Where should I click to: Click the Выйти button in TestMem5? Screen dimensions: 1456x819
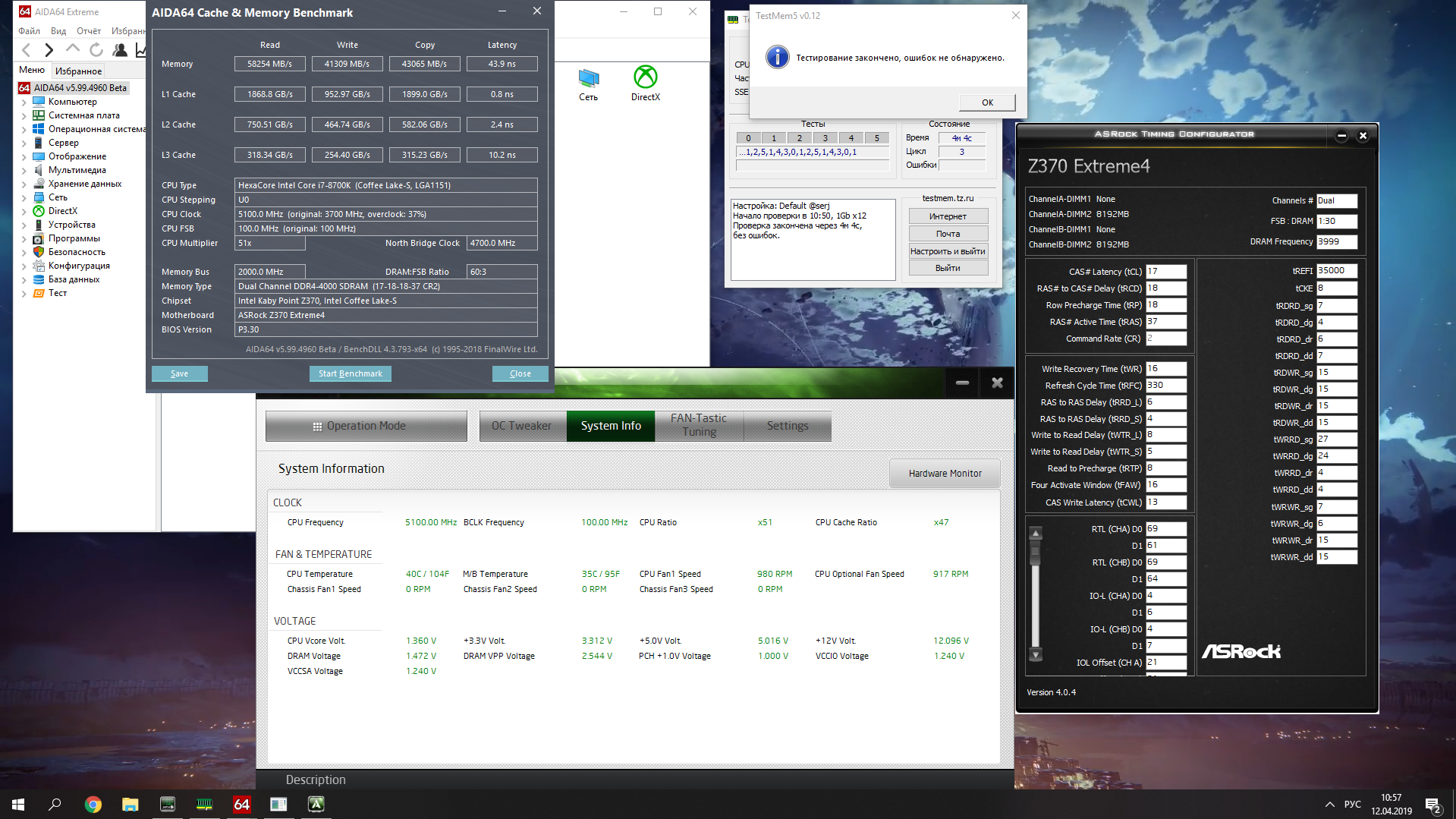(x=948, y=268)
